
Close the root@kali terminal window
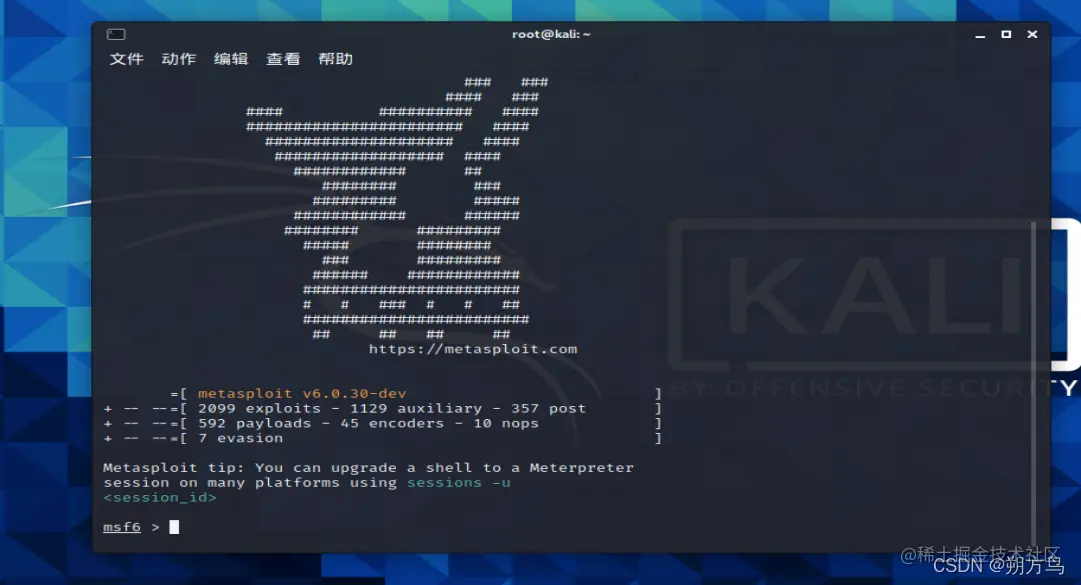coord(1032,34)
